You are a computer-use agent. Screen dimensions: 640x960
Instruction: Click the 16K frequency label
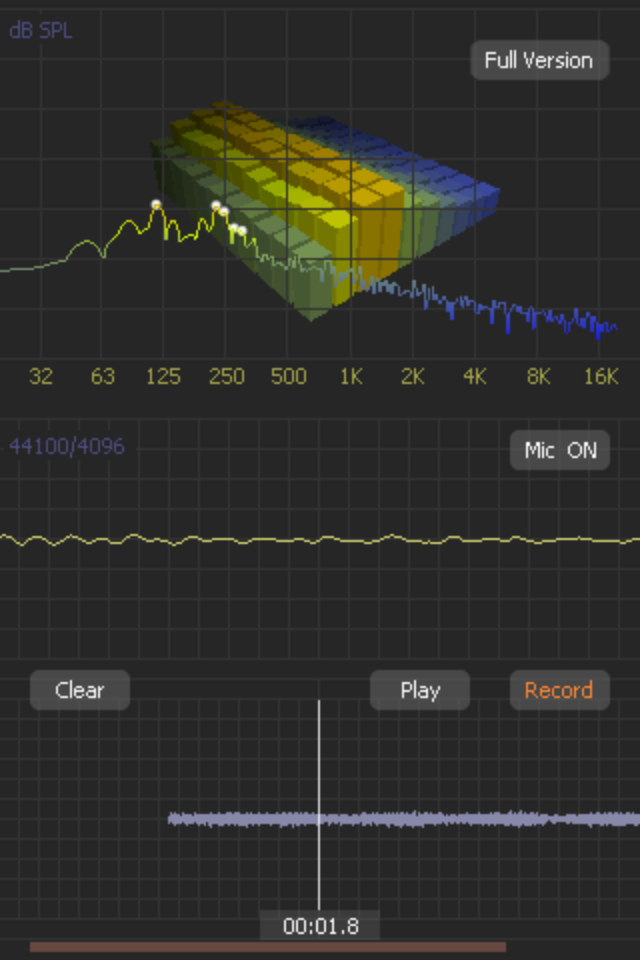pyautogui.click(x=601, y=376)
